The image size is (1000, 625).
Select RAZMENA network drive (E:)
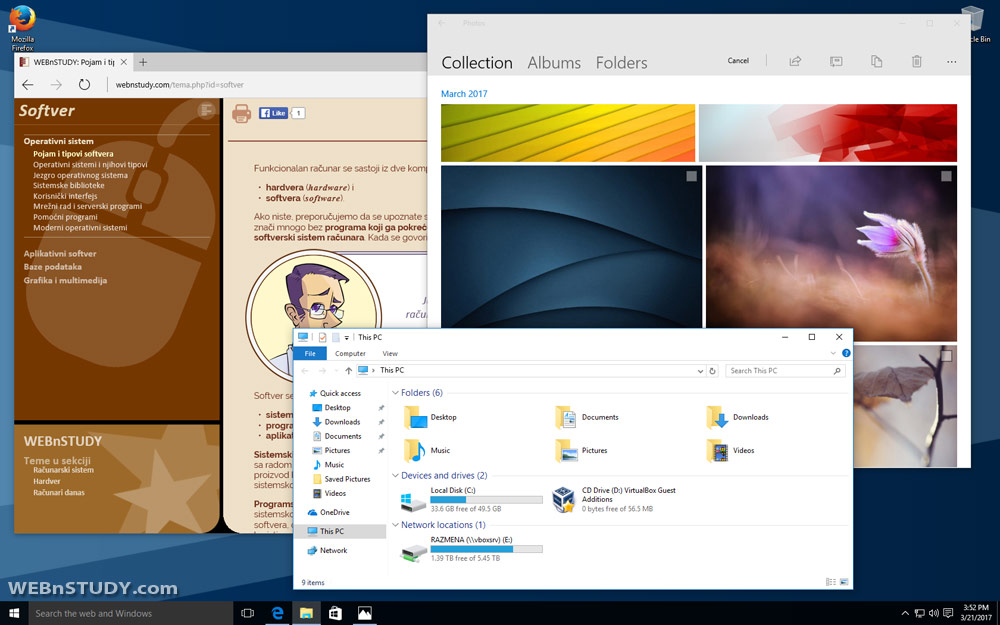click(471, 548)
